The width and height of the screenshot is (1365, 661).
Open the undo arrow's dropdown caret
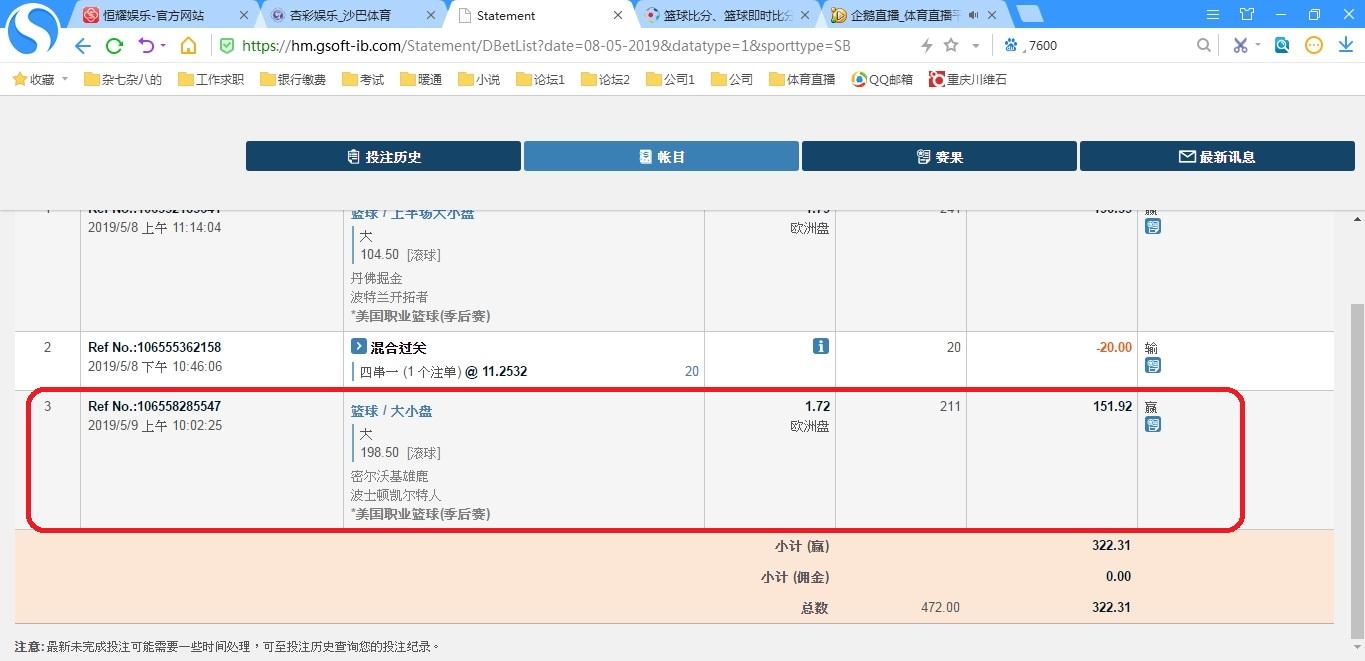coord(163,46)
